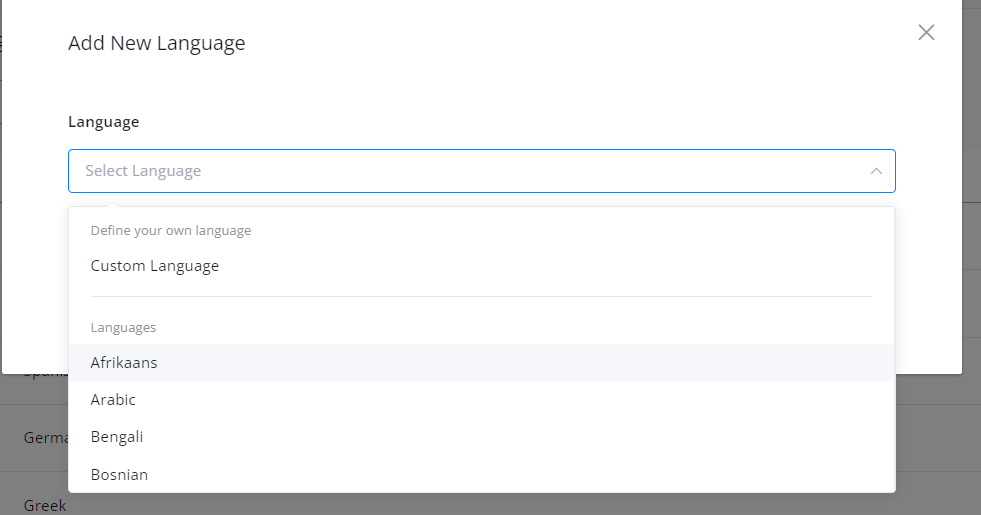Click the Add New Language heading
Image resolution: width=981 pixels, height=515 pixels.
[156, 43]
